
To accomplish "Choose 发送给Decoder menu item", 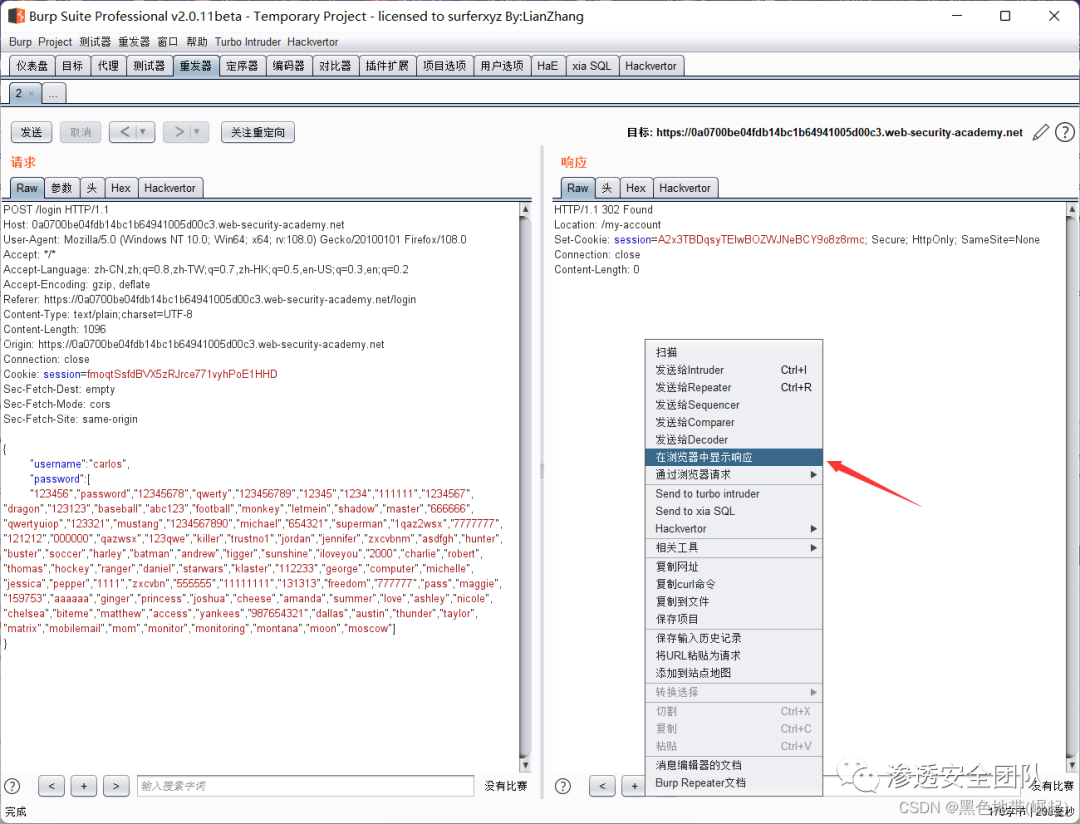I will tap(734, 440).
